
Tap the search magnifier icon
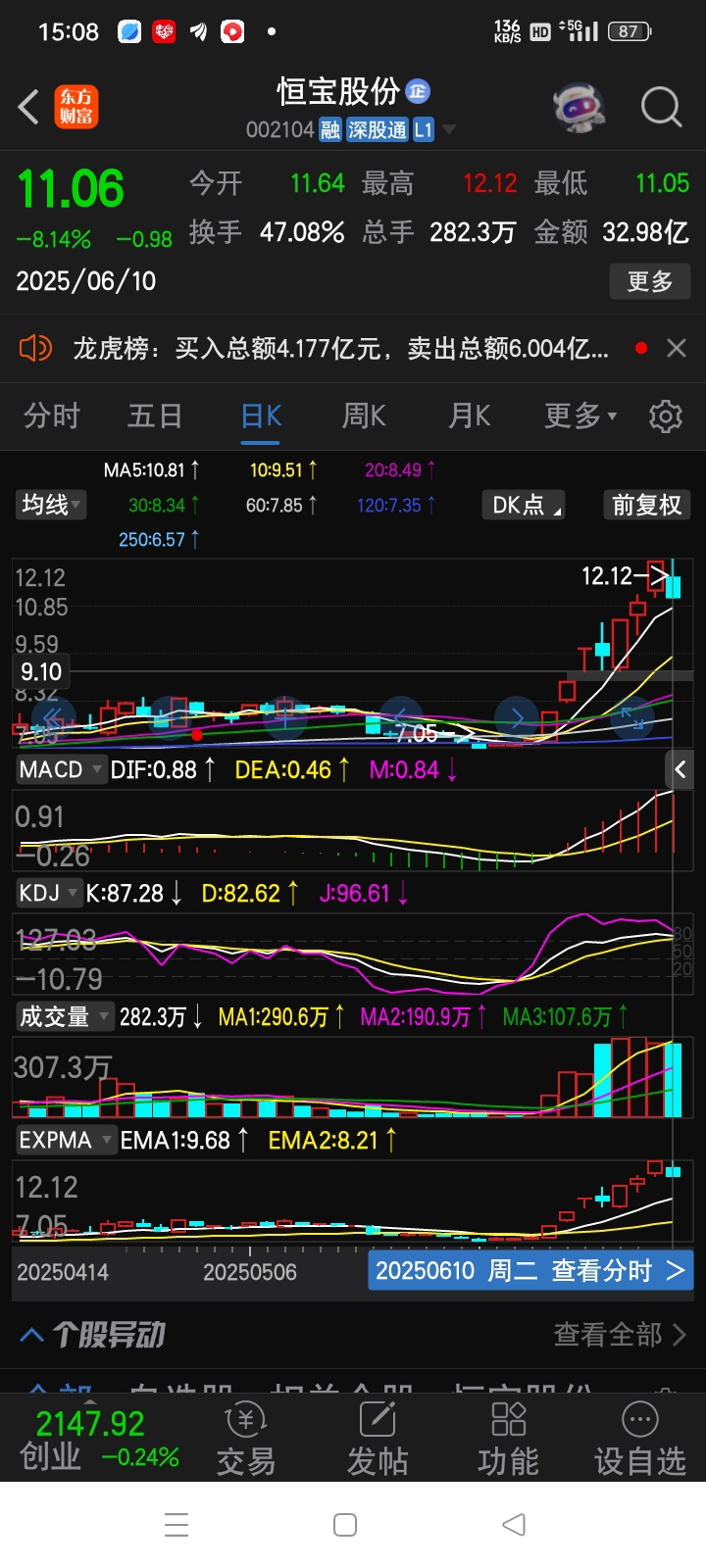pyautogui.click(x=661, y=107)
